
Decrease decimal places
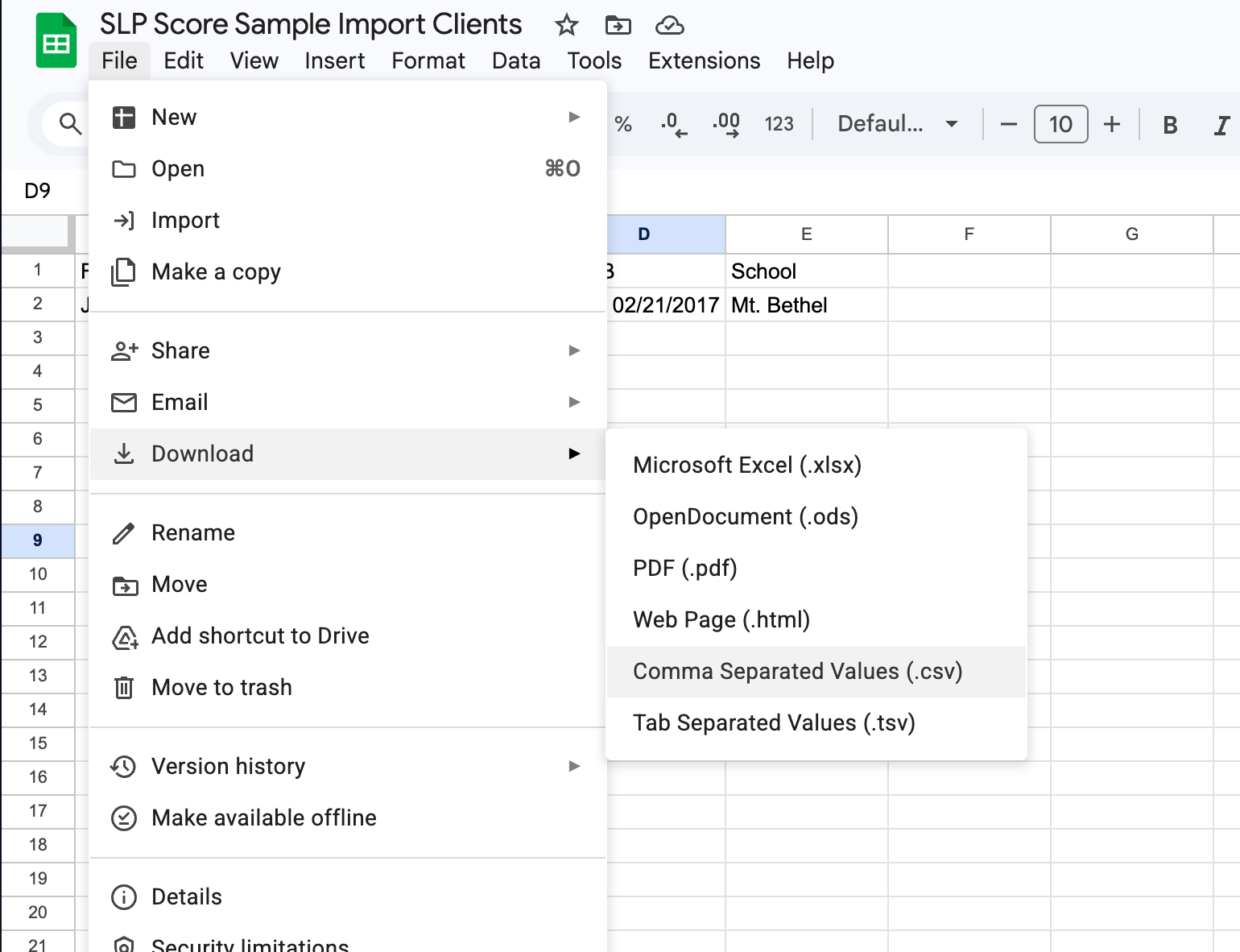673,124
